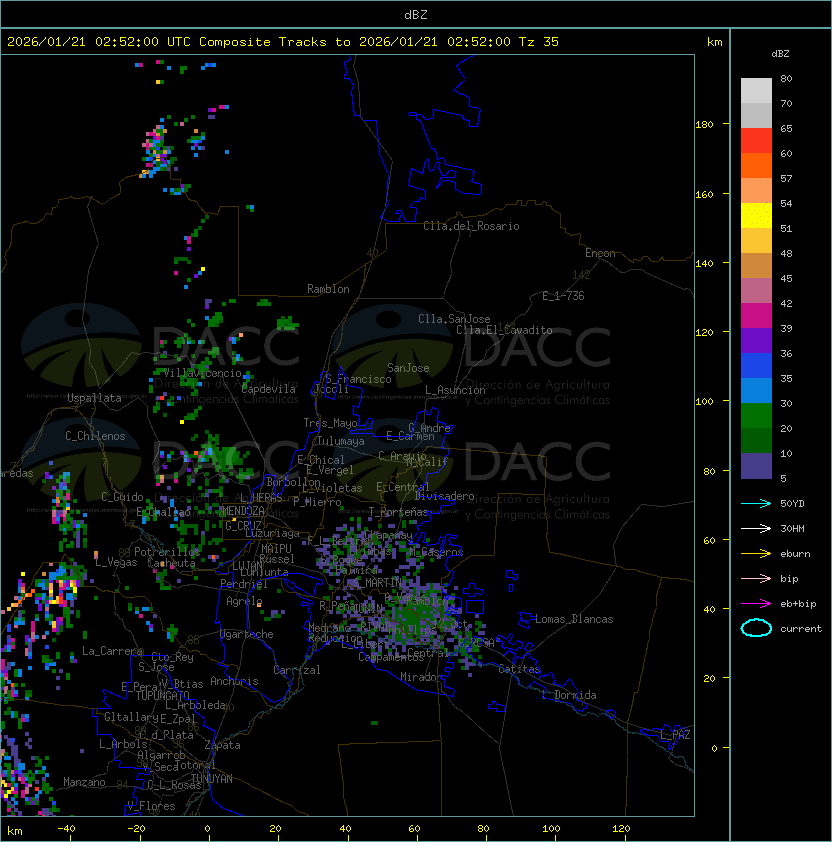Click the Tres_Mayo place label
This screenshot has width=832, height=842.
click(x=330, y=423)
